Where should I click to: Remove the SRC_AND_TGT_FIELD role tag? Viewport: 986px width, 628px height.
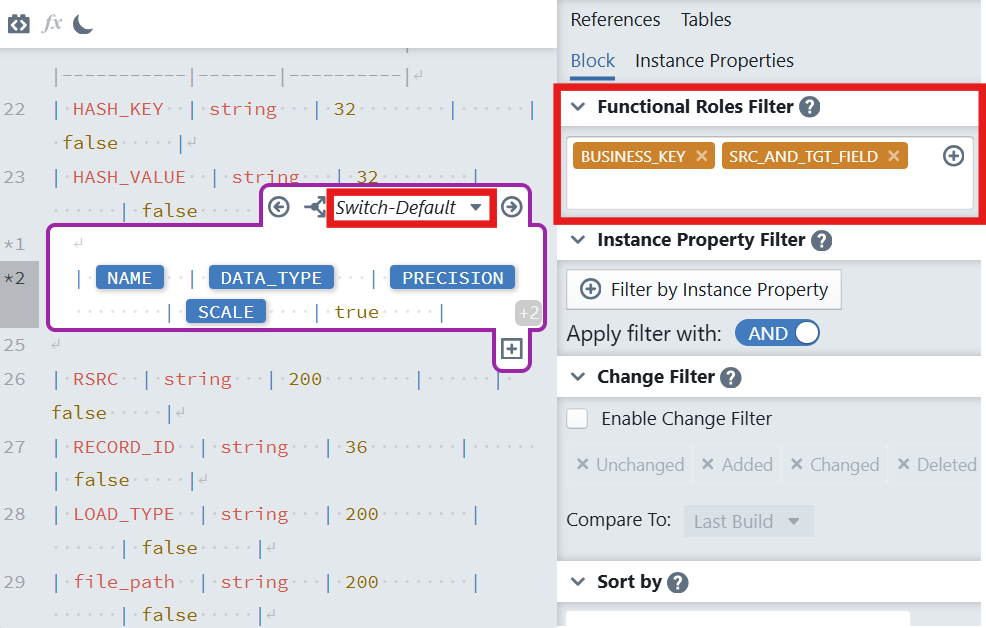tap(893, 156)
